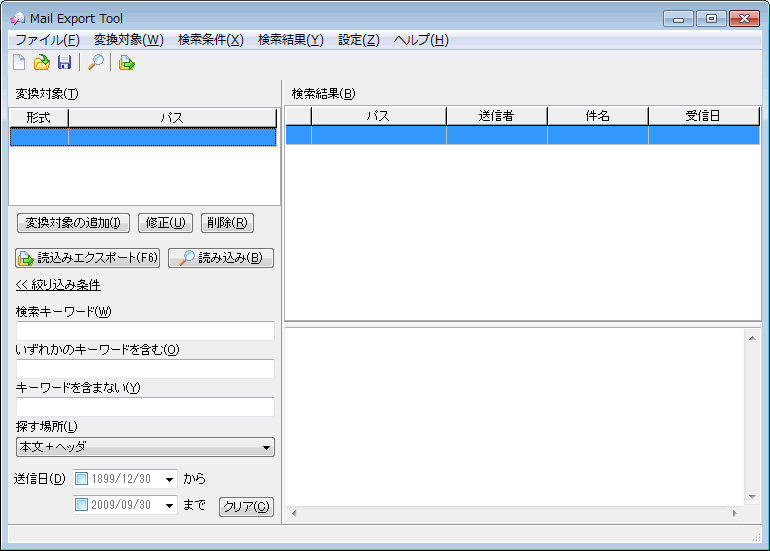Image resolution: width=770 pixels, height=551 pixels.
Task: Open the ファイル(F) menu
Action: [47, 40]
